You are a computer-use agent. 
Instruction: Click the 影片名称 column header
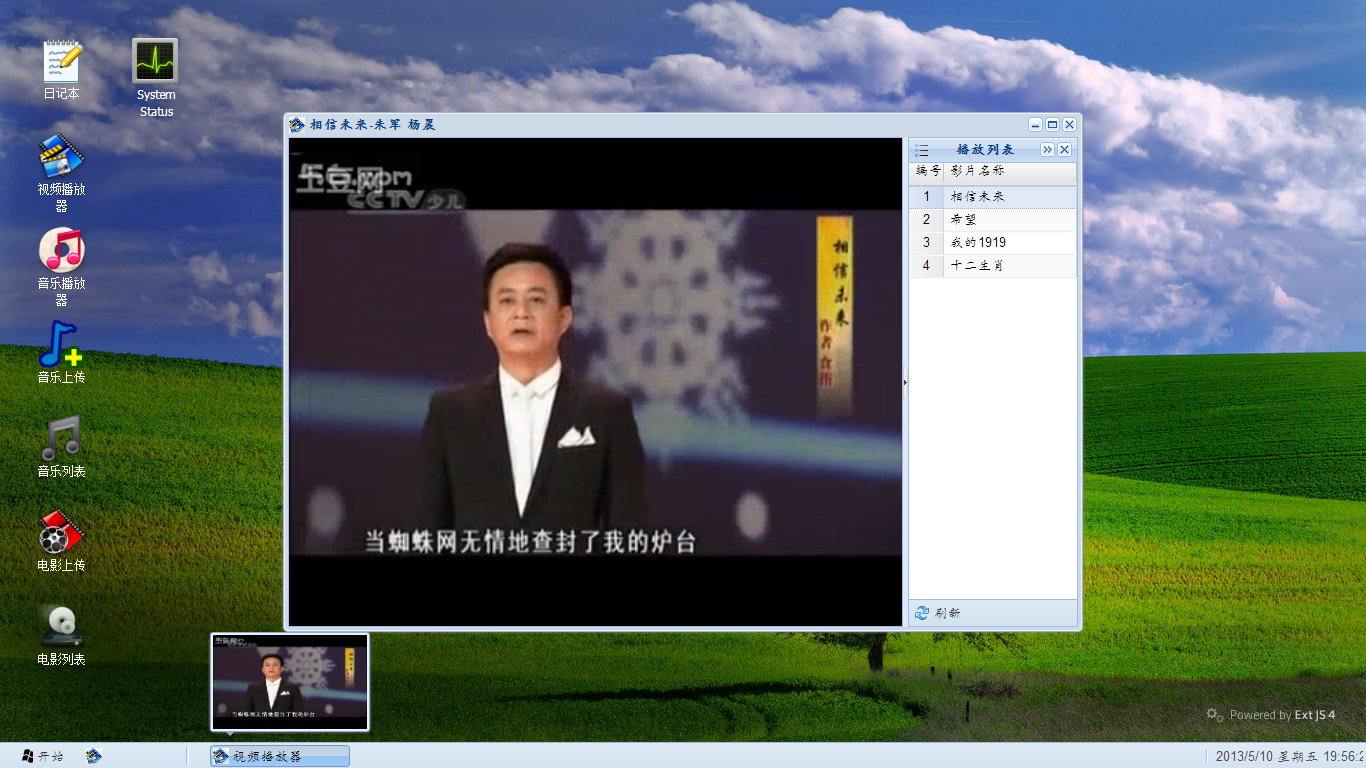(1010, 172)
